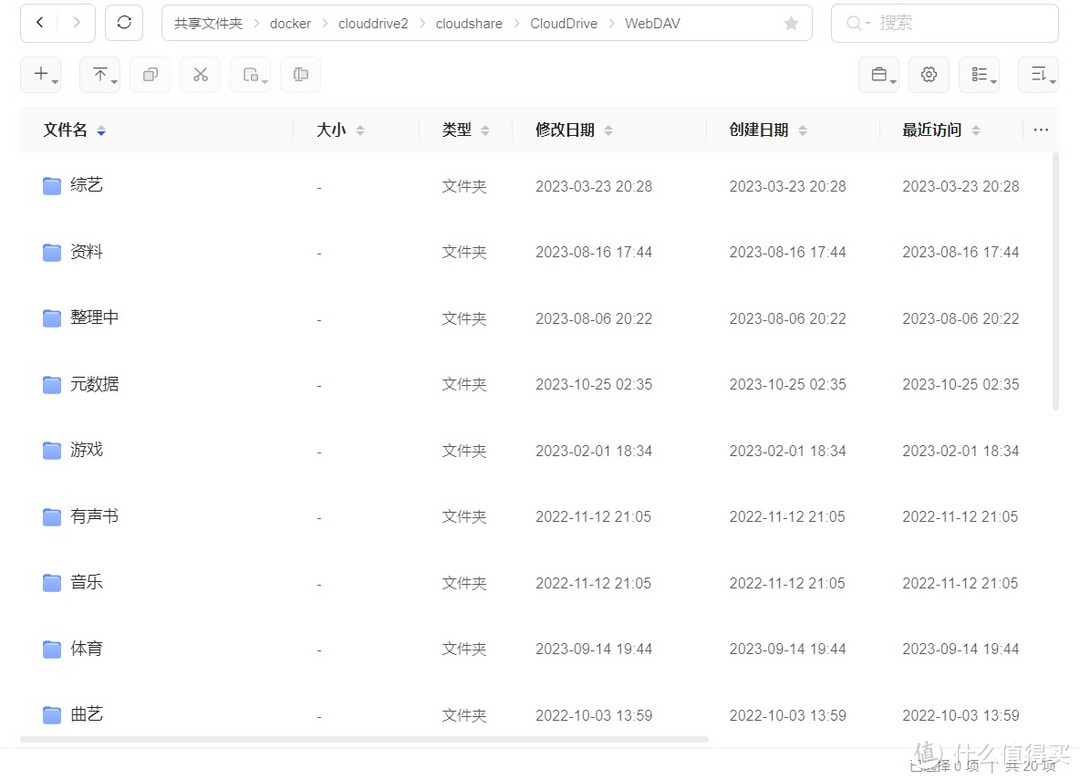Open the upload icon in toolbar

(100, 74)
